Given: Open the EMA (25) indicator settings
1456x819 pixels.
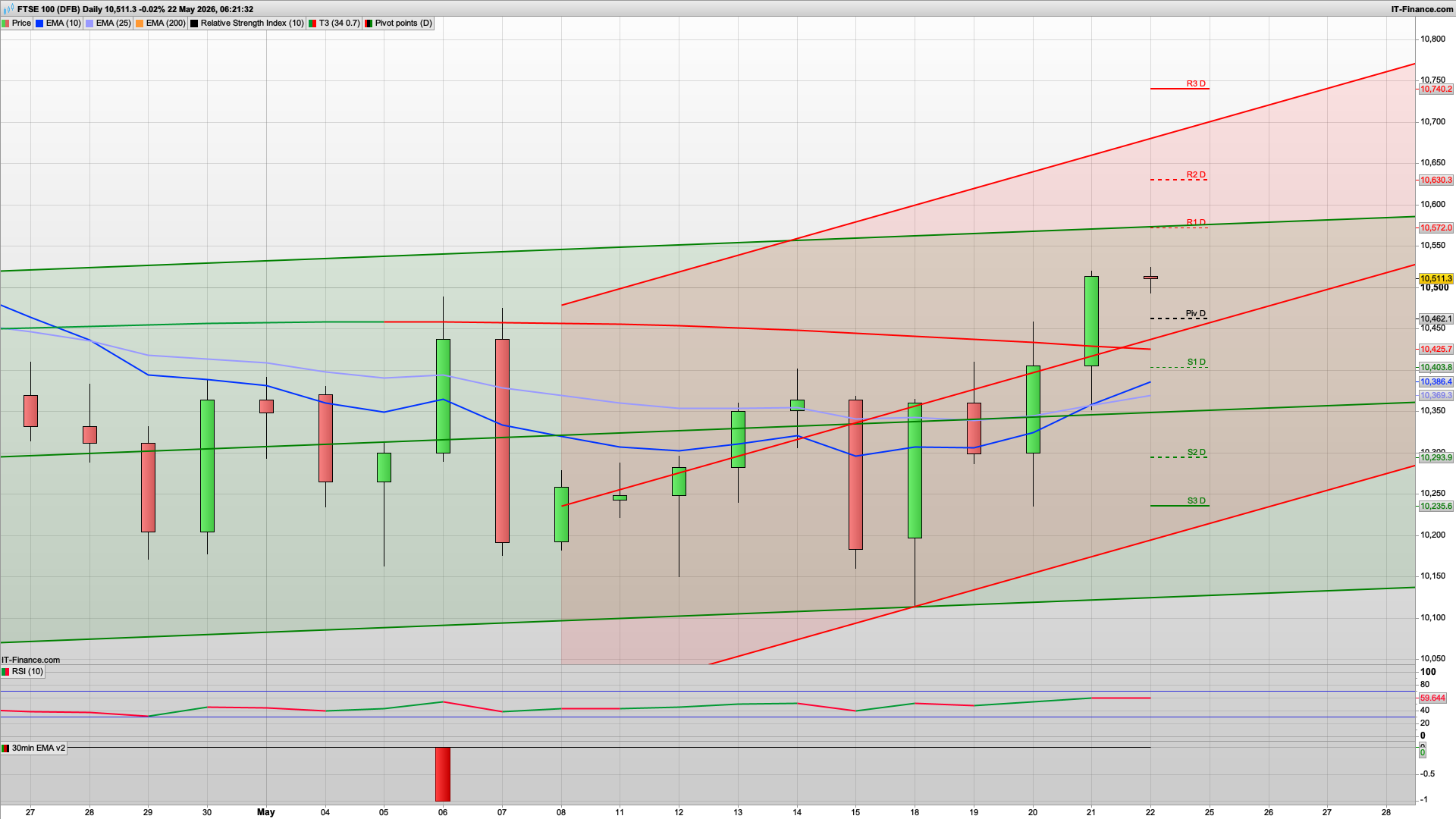Looking at the screenshot, I should point(108,23).
